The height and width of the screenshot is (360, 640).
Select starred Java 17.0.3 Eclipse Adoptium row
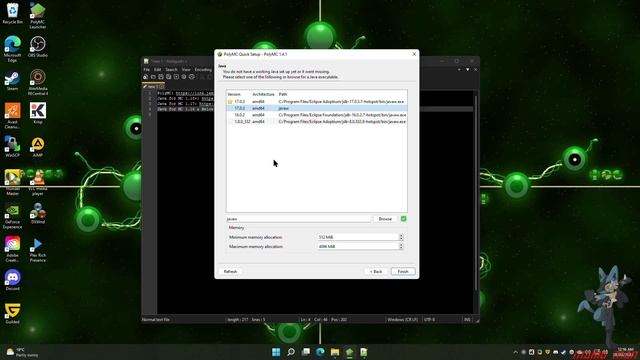[x=317, y=102]
